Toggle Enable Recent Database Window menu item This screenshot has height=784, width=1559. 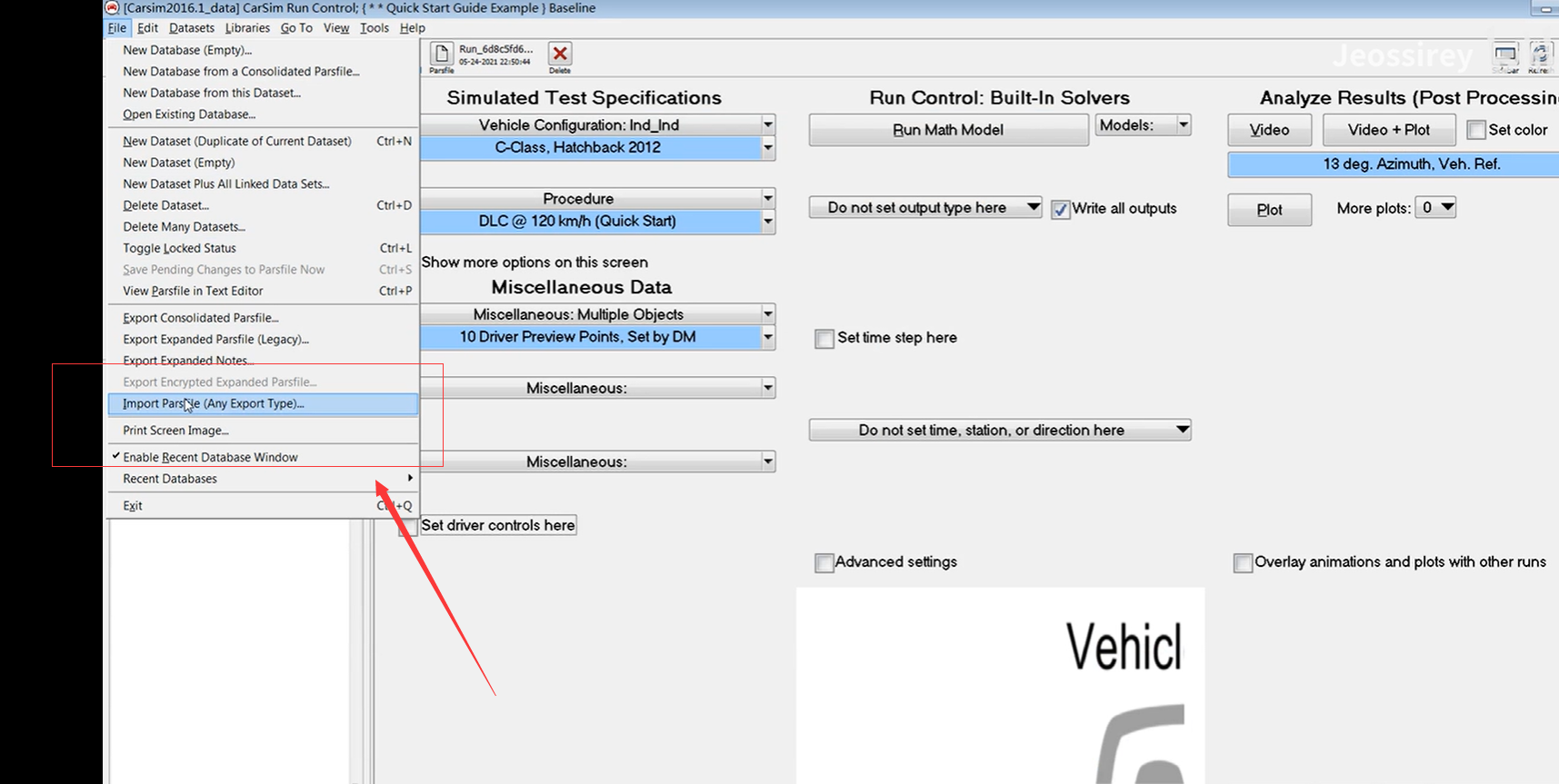pyautogui.click(x=264, y=457)
